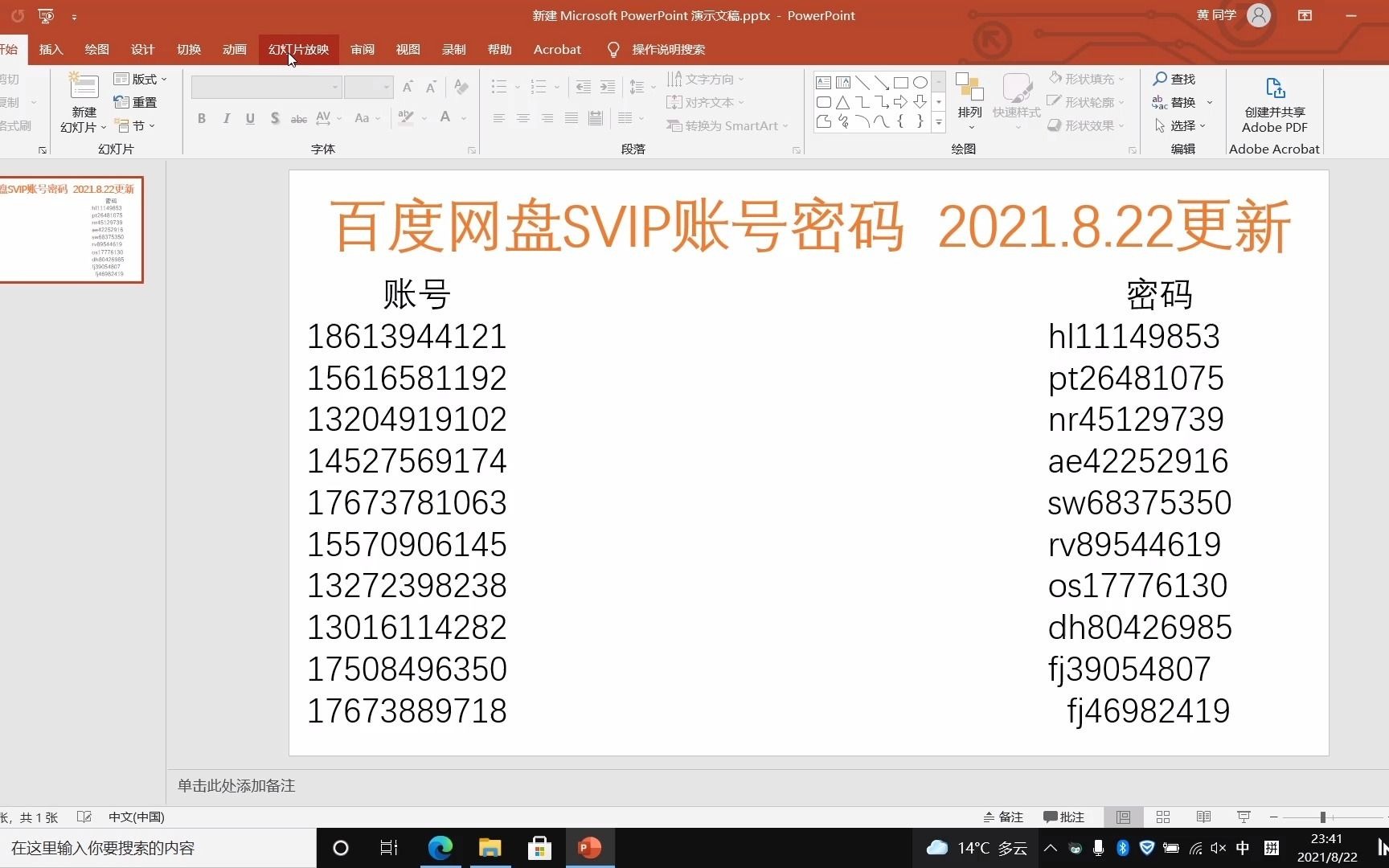
Task: Select the slide 1 thumbnail
Action: [x=72, y=230]
